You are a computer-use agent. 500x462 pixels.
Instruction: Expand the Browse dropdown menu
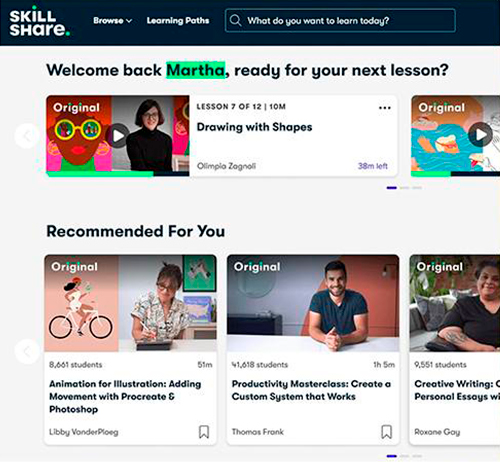[x=112, y=21]
